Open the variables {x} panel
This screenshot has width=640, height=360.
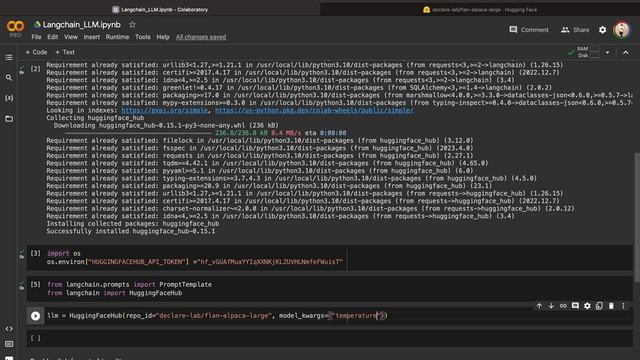pyautogui.click(x=9, y=98)
